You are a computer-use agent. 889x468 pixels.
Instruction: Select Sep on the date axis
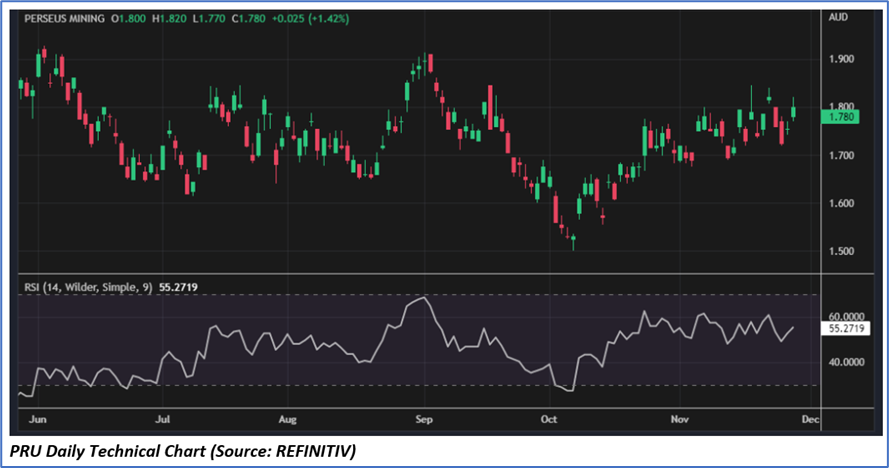[x=424, y=420]
